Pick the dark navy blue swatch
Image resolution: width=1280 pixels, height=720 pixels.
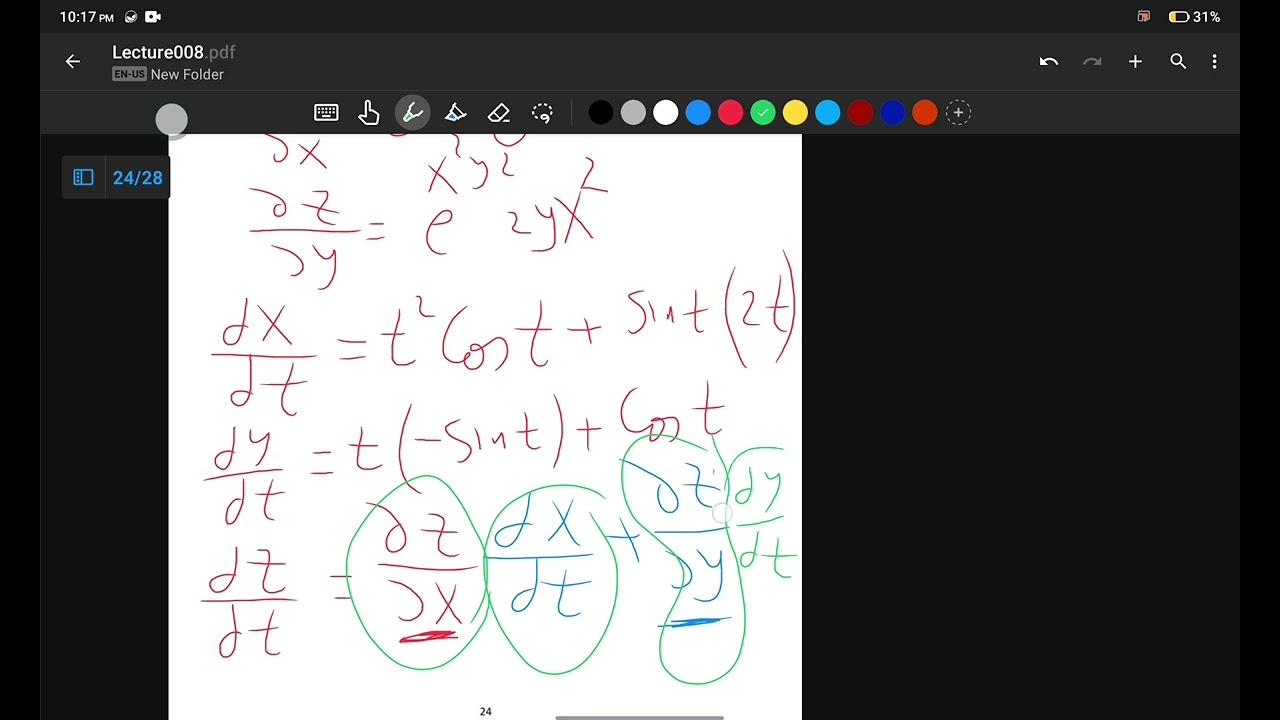893,113
